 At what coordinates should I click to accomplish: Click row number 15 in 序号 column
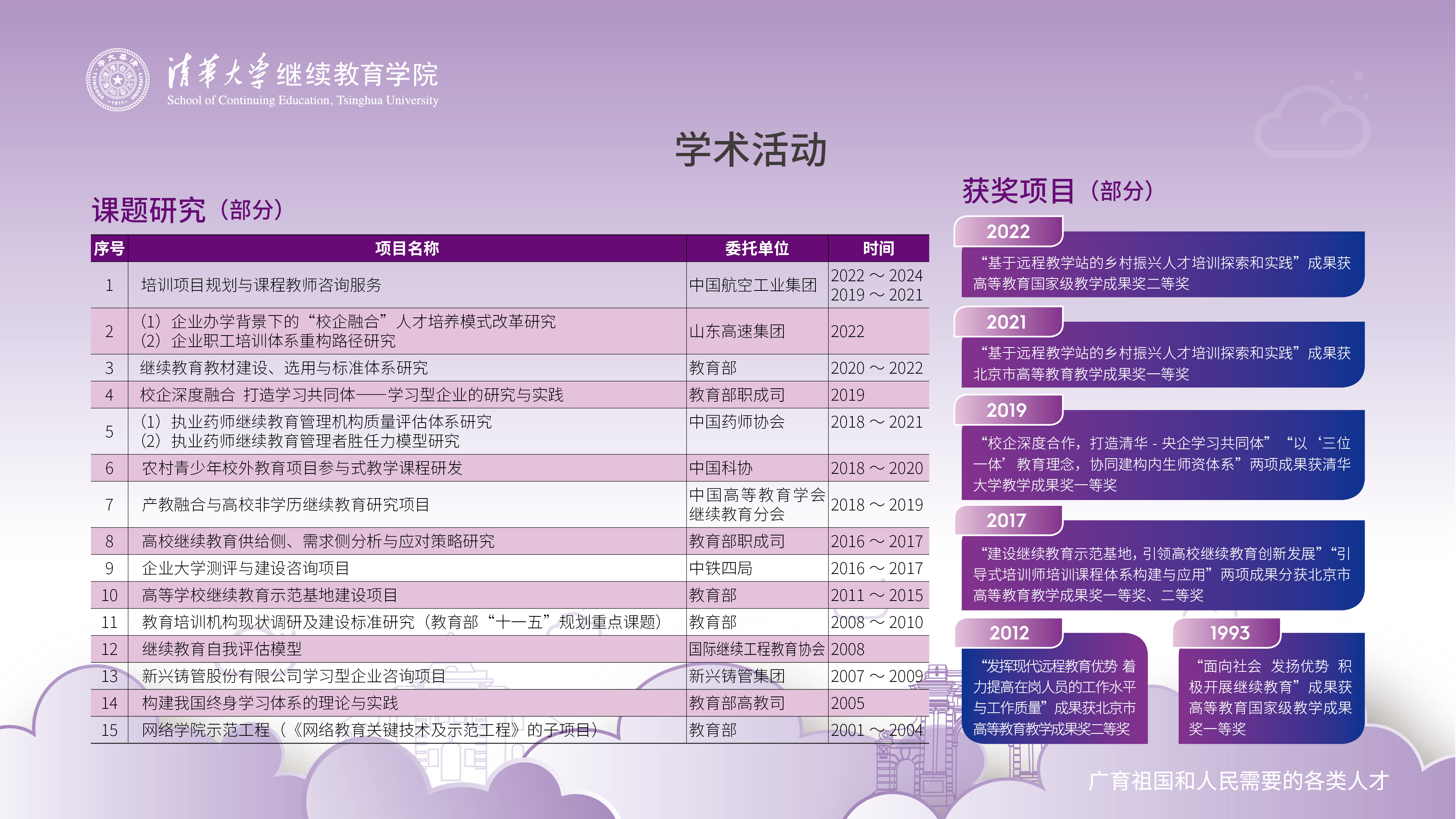(x=109, y=730)
